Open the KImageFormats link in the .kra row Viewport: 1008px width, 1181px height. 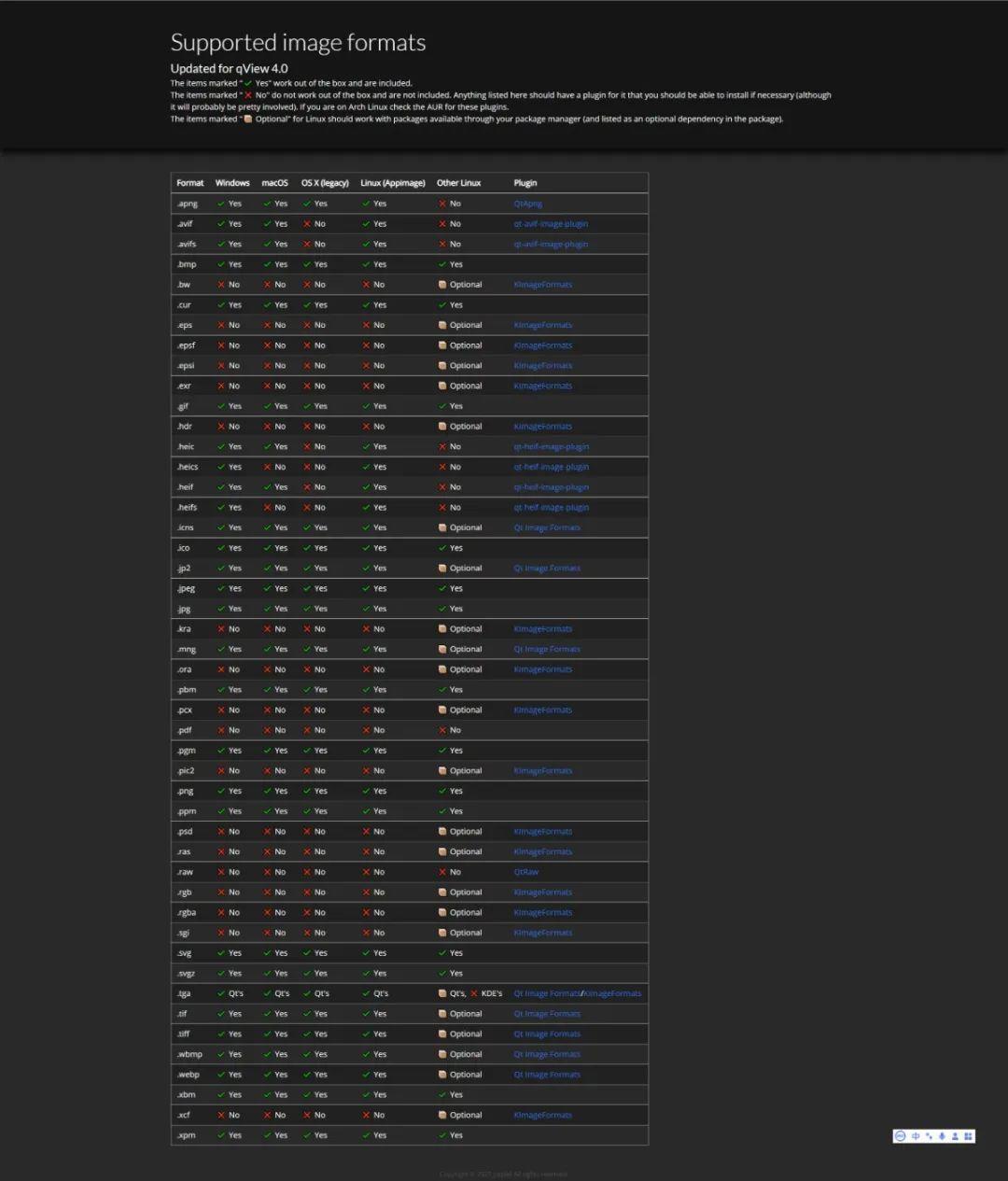[x=542, y=629]
